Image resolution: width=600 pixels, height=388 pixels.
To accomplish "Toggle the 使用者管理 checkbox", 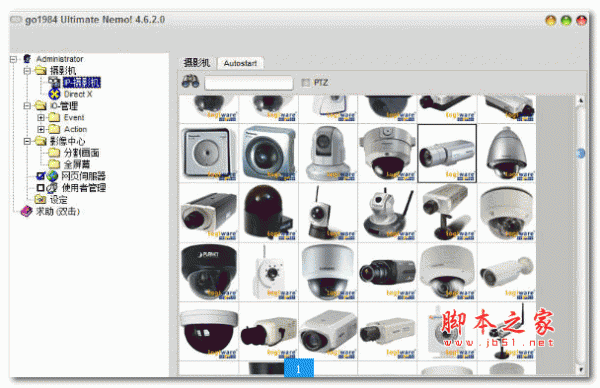I will [40, 188].
